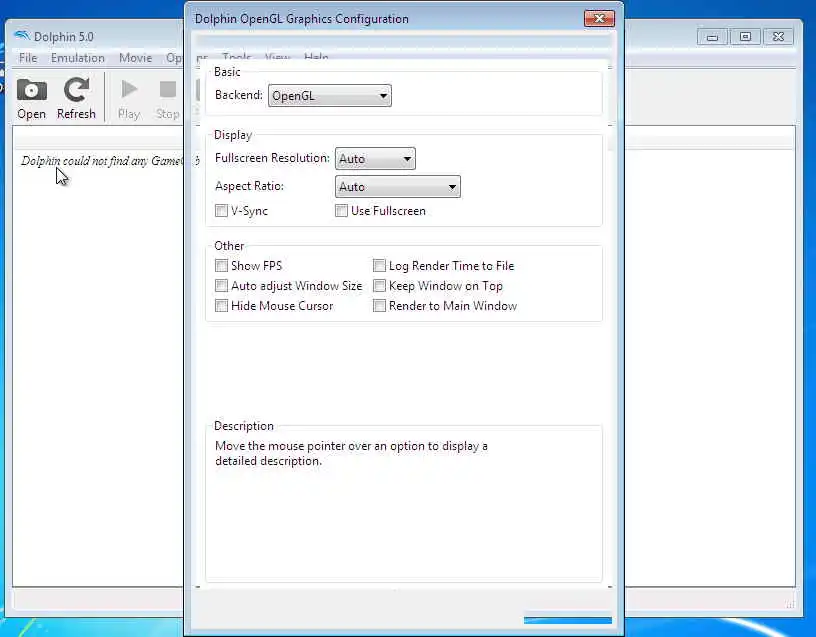Expand the Aspect Ratio dropdown
Screen dimensions: 816x637
click(x=398, y=187)
